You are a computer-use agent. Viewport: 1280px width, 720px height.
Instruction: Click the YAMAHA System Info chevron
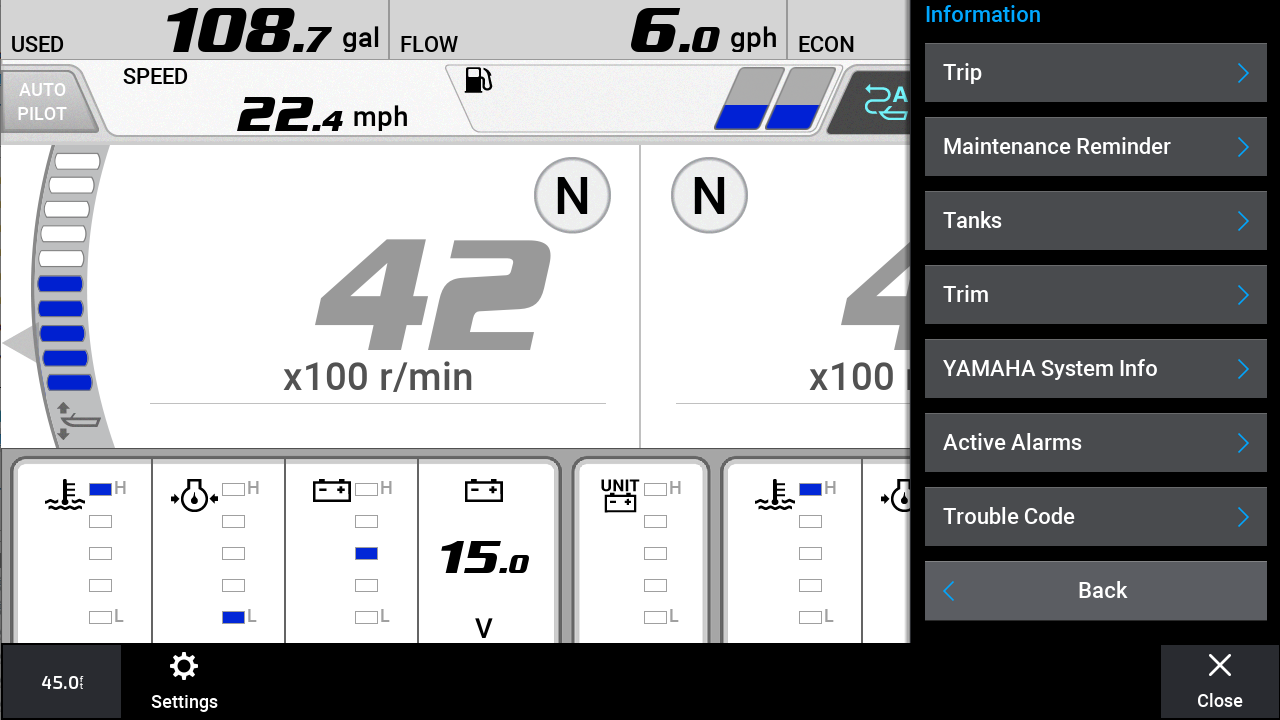[x=1243, y=369]
